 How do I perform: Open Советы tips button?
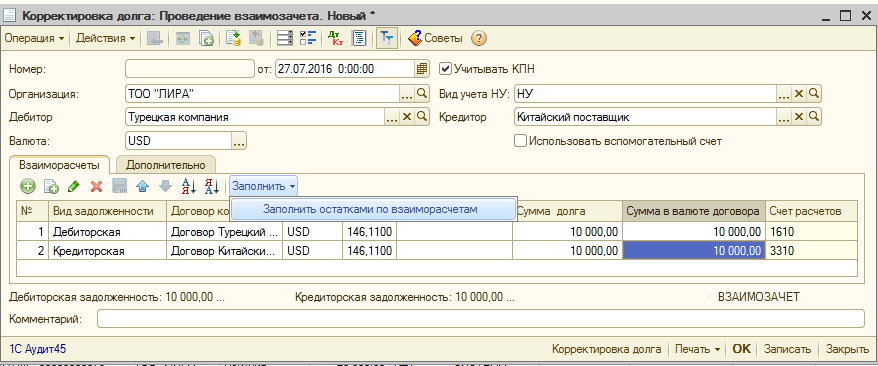(x=435, y=39)
